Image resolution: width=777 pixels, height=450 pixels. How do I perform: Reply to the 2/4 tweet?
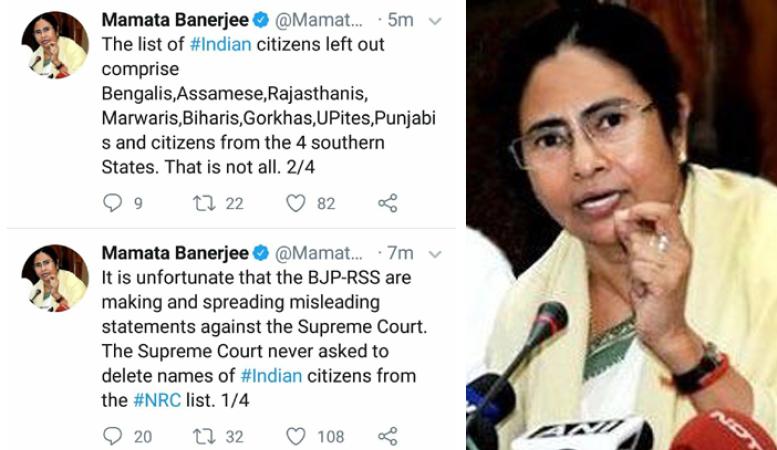pyautogui.click(x=112, y=203)
